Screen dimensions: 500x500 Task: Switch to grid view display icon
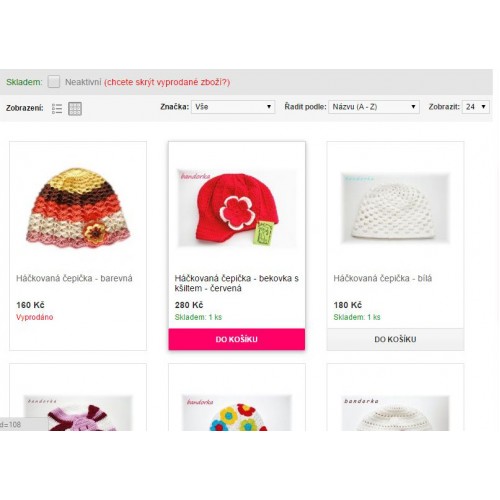[x=75, y=109]
